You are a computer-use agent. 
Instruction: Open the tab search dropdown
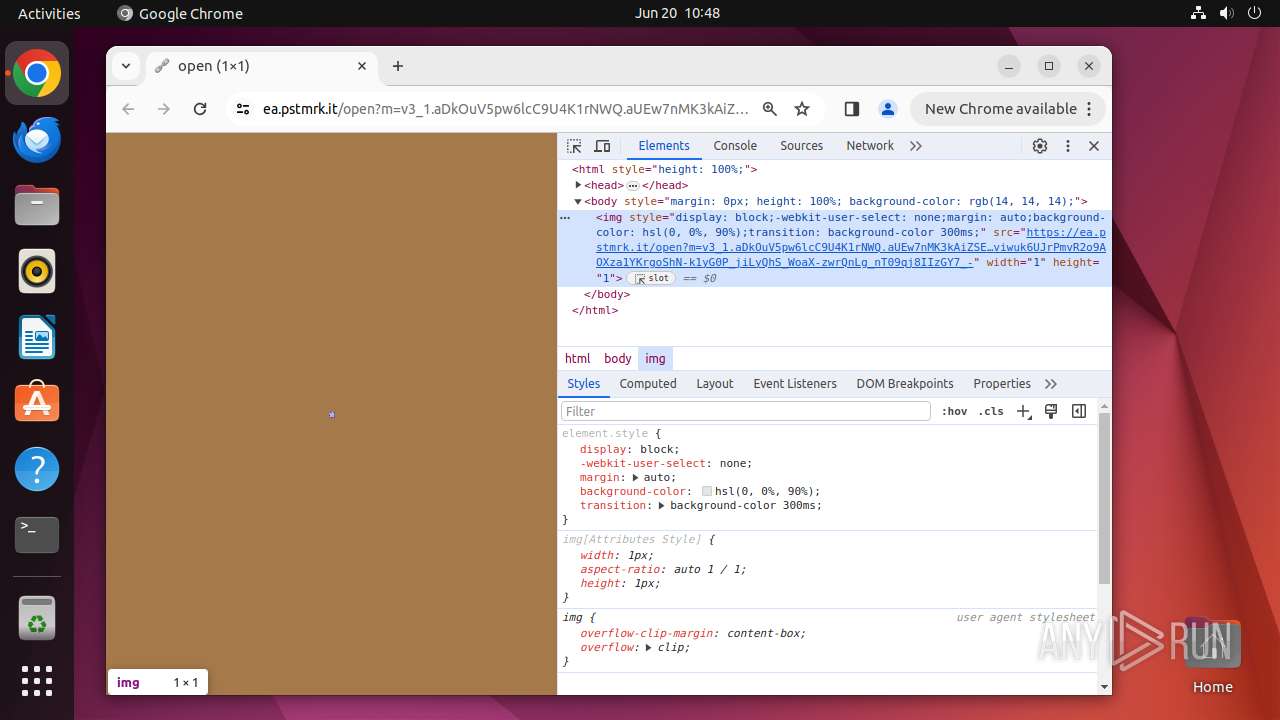[x=126, y=66]
